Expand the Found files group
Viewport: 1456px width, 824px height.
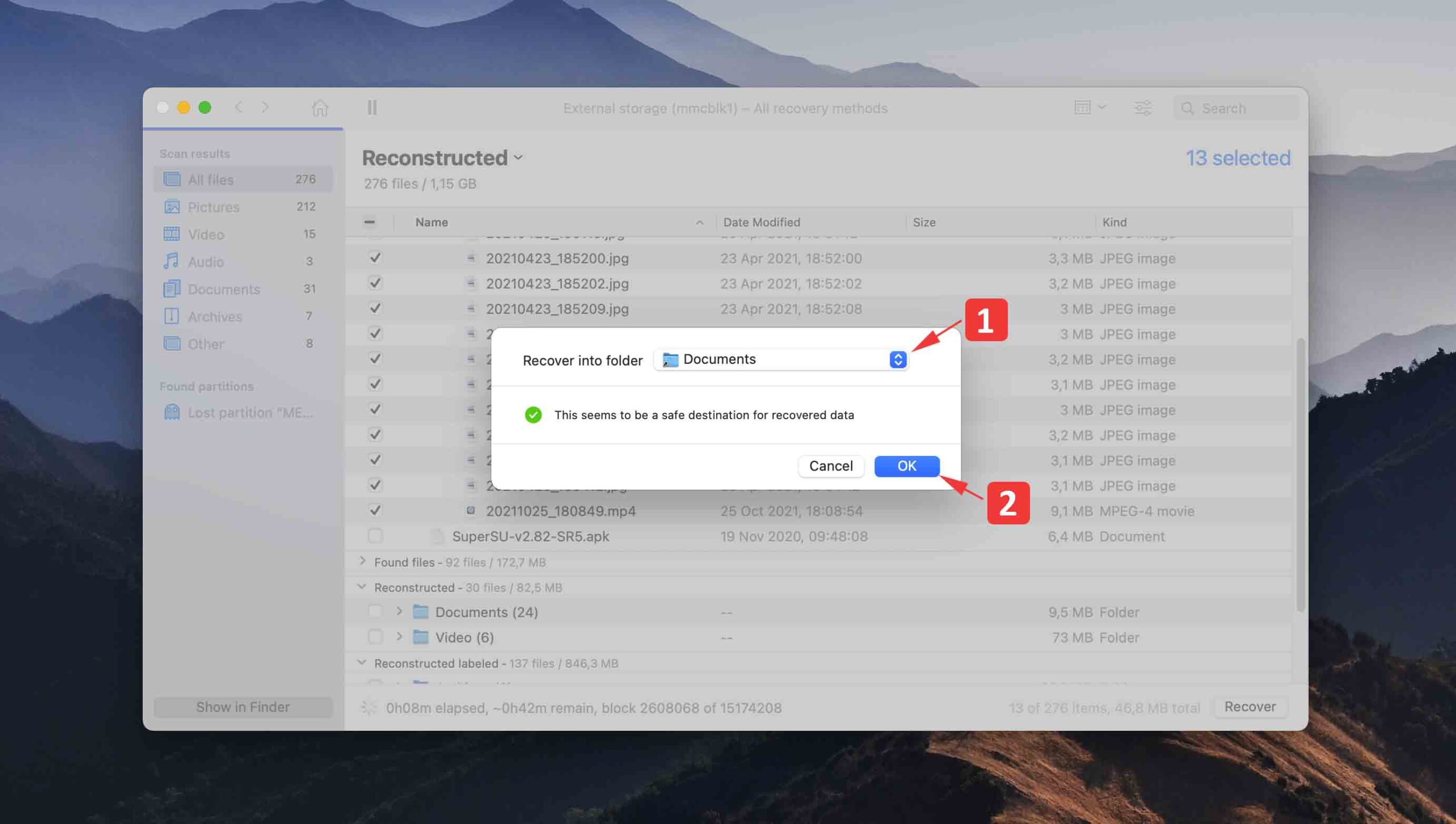[x=362, y=561]
